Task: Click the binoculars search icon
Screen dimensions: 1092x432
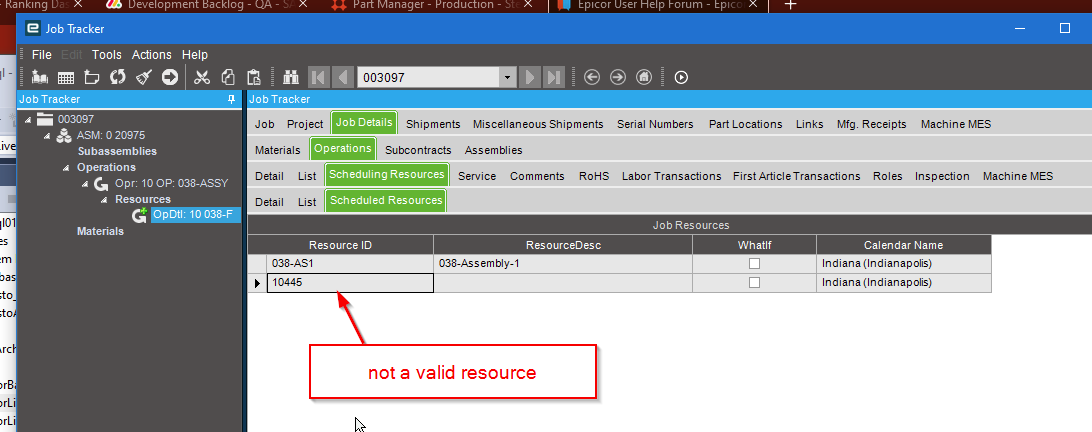Action: click(x=290, y=77)
